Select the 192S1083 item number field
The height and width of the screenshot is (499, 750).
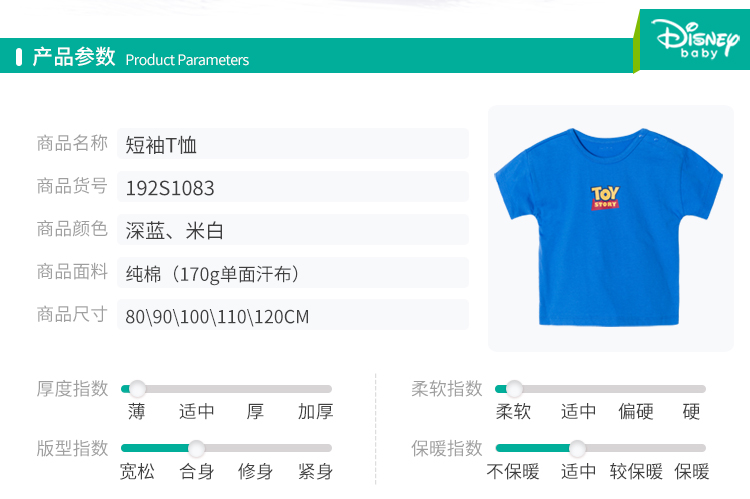(x=293, y=187)
